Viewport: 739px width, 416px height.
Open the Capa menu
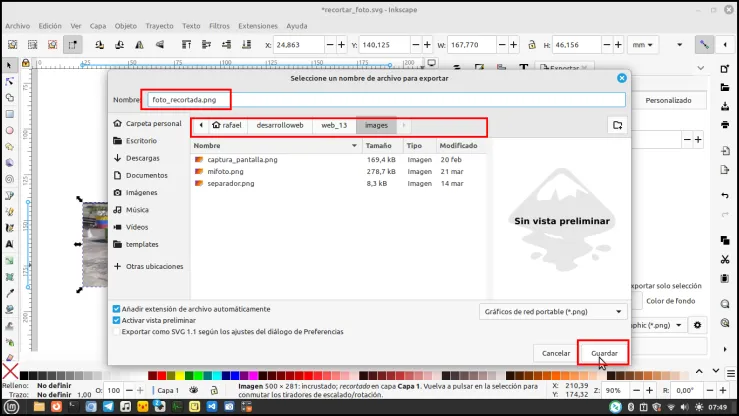(x=98, y=26)
